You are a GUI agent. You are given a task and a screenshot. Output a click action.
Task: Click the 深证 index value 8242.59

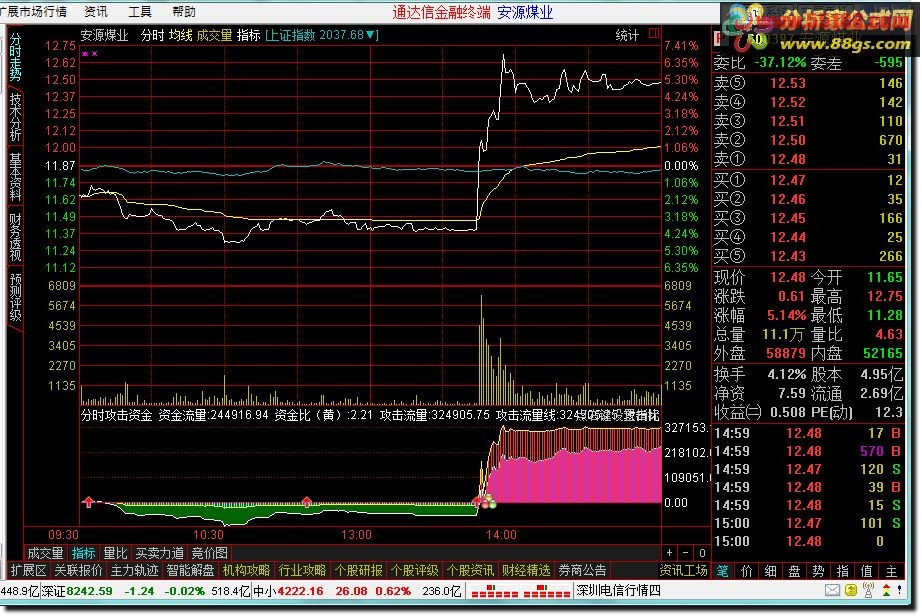pos(89,591)
